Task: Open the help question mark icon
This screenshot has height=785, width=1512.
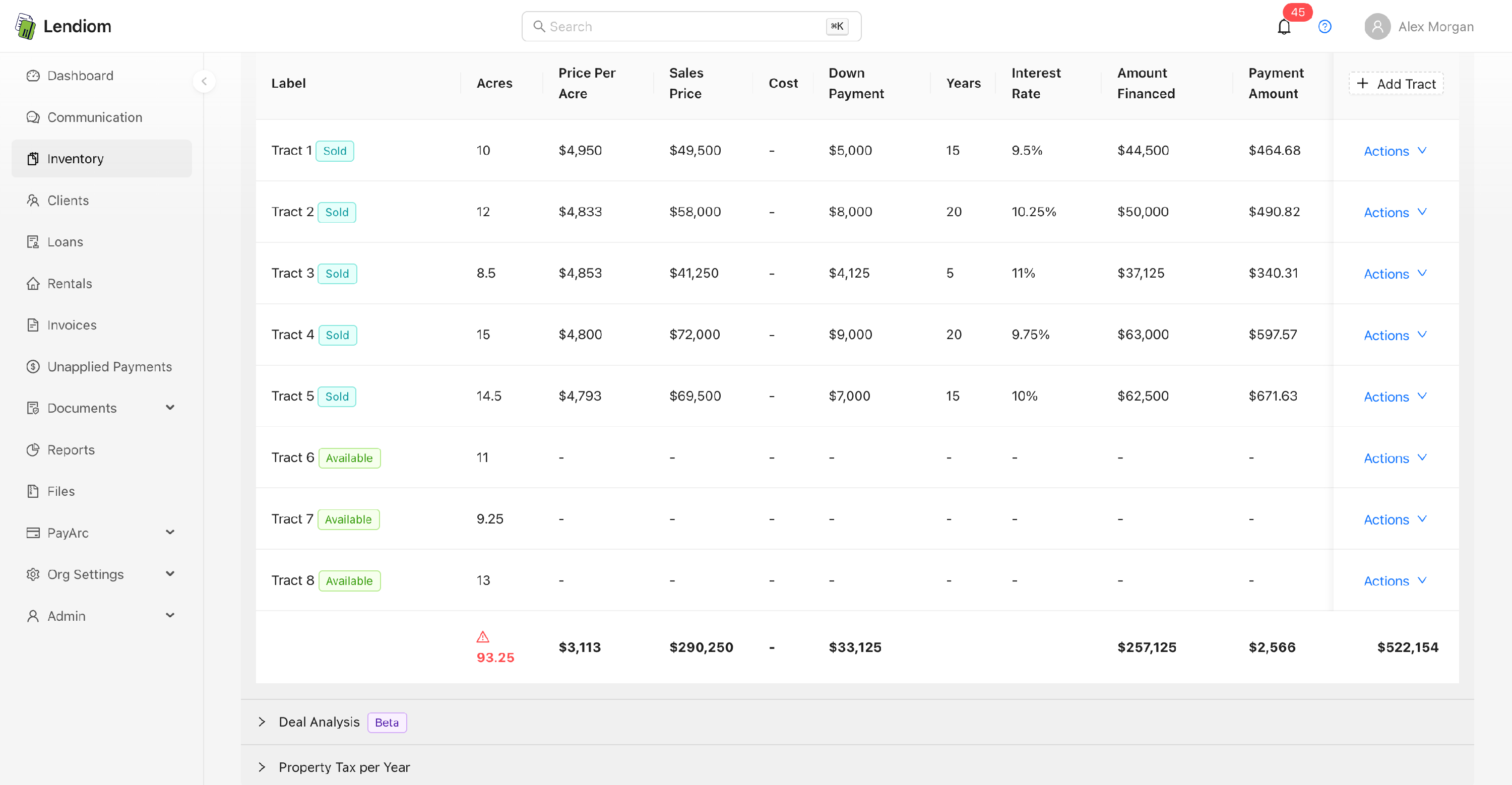Action: [1324, 27]
